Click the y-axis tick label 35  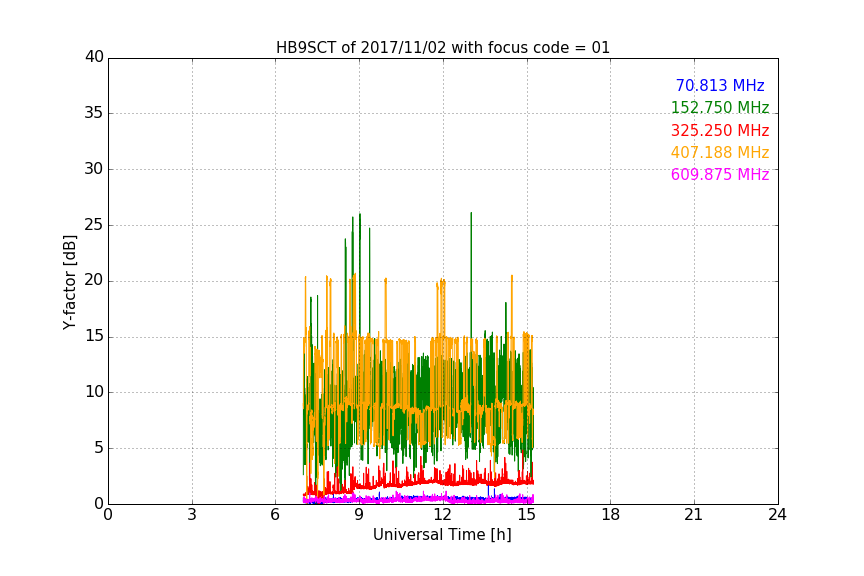pos(94,113)
